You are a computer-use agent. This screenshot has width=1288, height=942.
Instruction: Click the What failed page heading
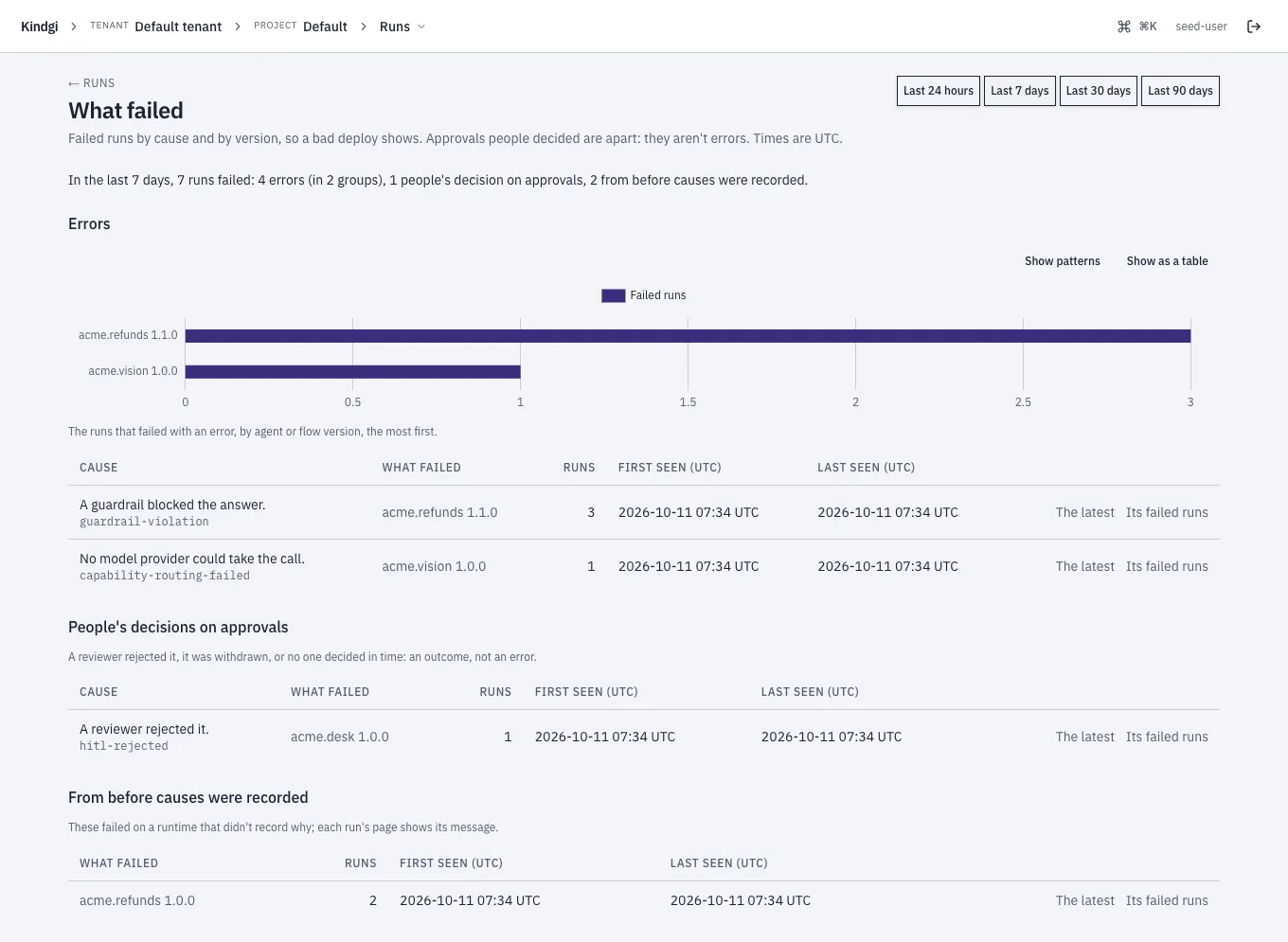tap(126, 111)
